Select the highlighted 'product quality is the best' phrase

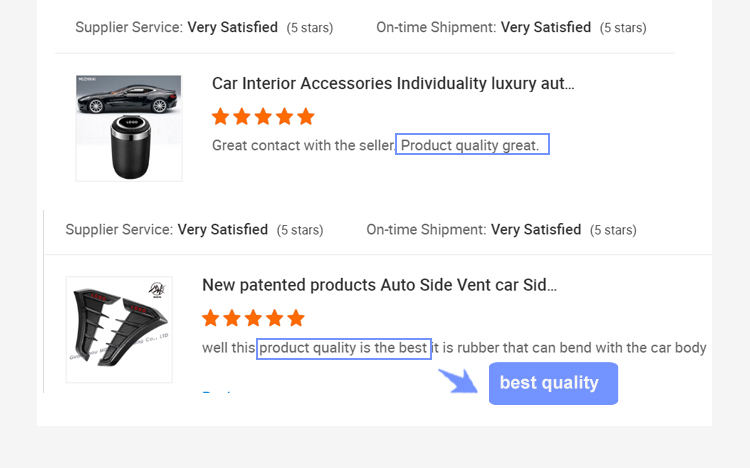(344, 348)
